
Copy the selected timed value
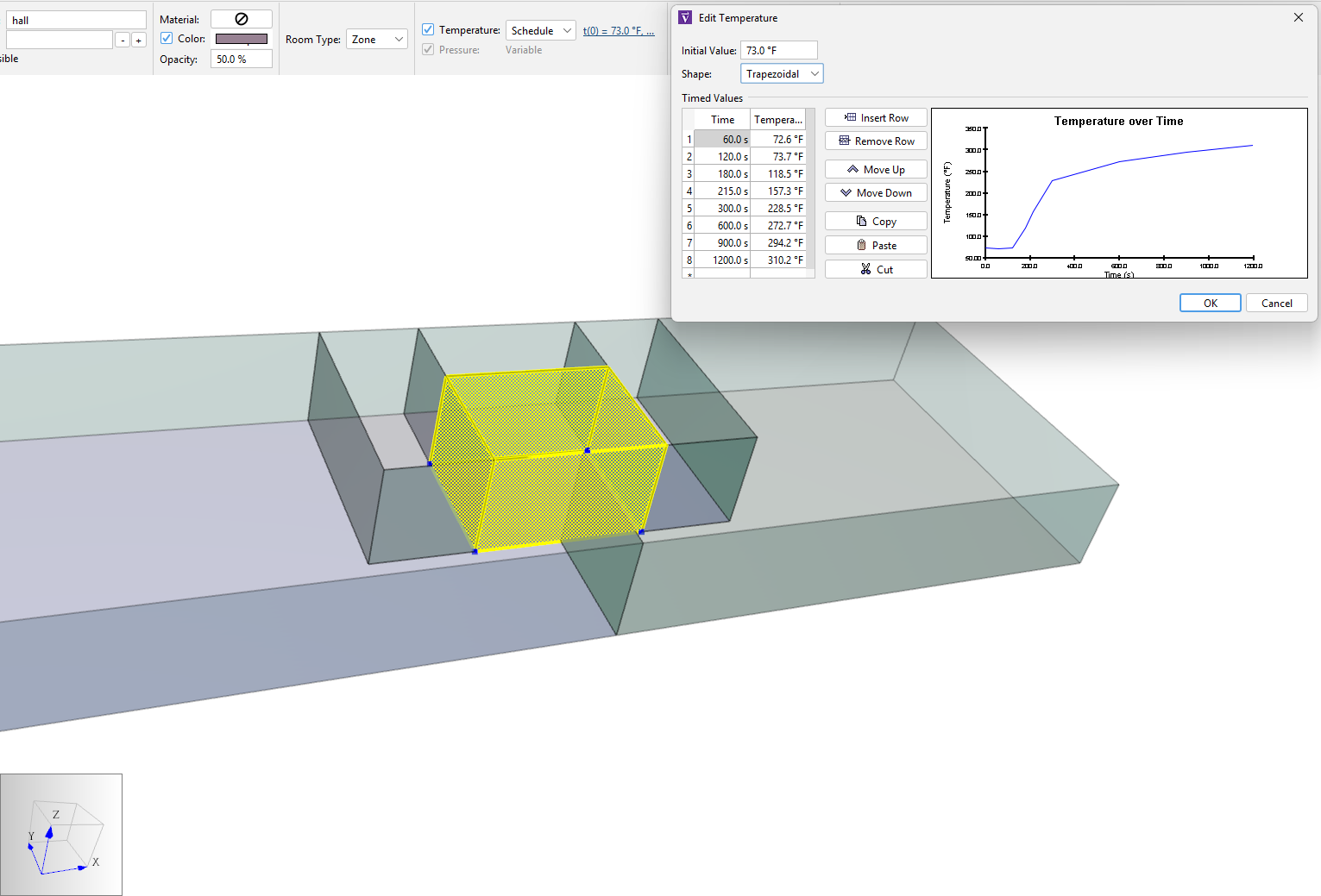tap(876, 222)
